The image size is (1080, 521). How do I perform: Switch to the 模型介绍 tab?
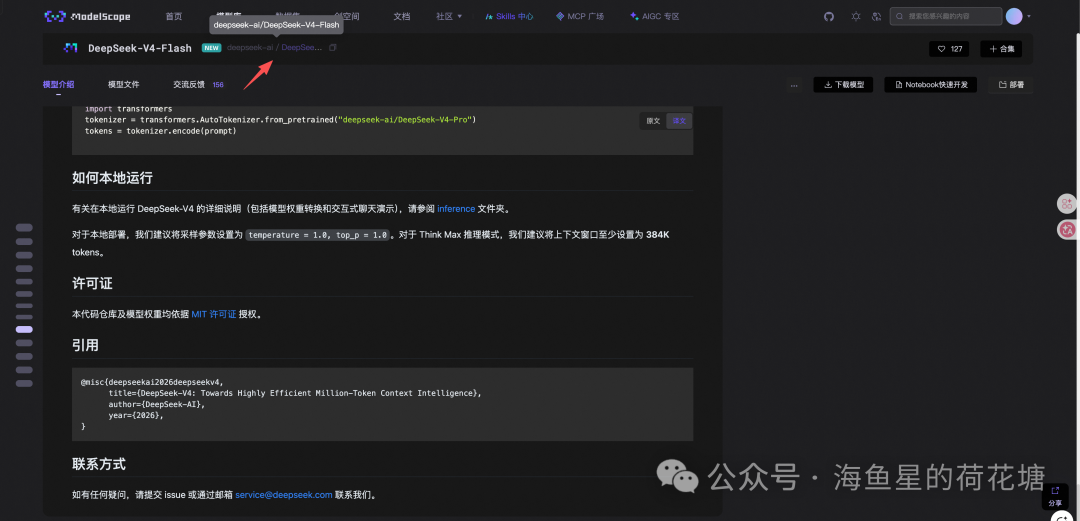coord(58,85)
